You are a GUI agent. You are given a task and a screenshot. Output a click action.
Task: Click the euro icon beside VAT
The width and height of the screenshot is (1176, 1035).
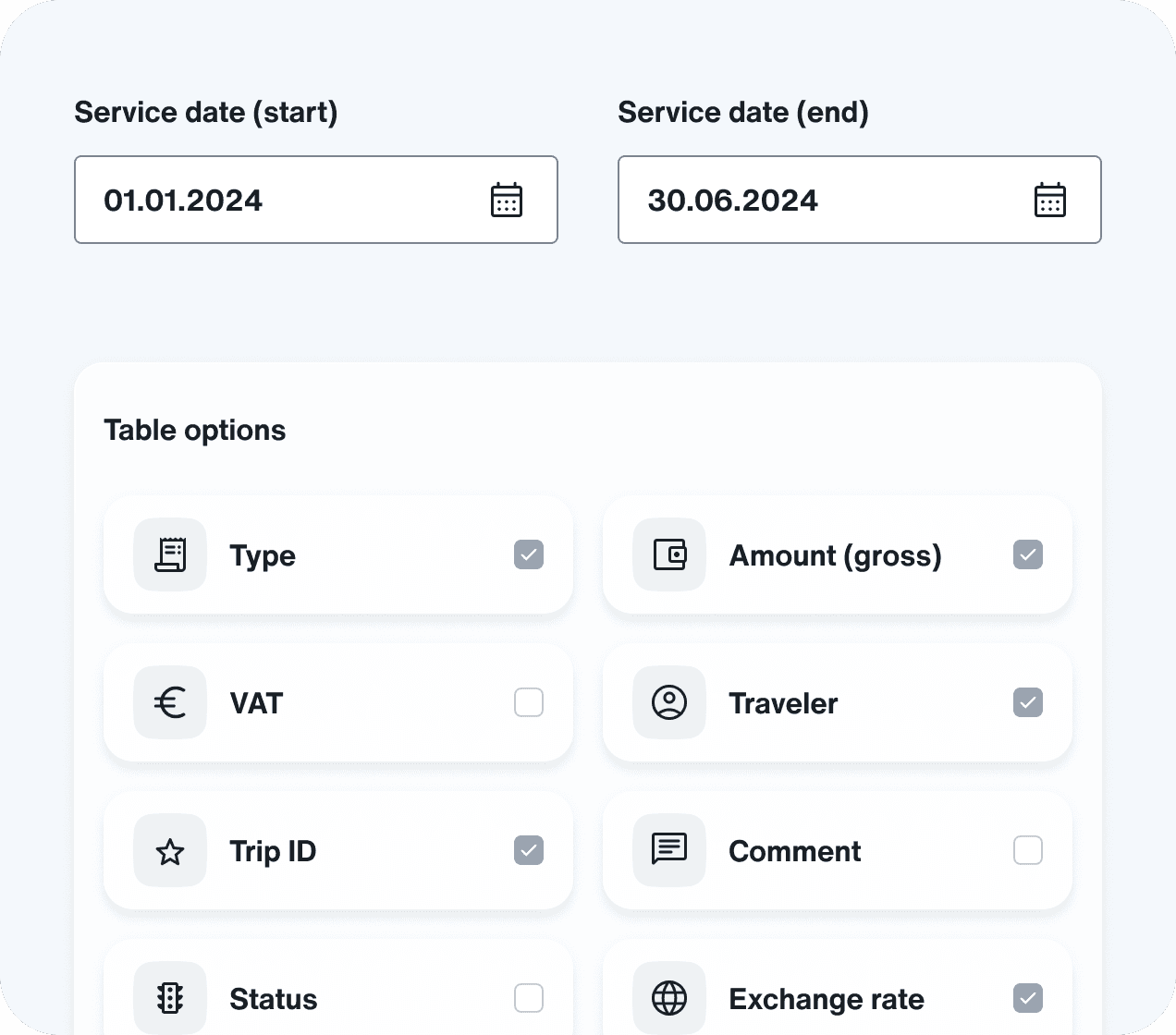[170, 702]
